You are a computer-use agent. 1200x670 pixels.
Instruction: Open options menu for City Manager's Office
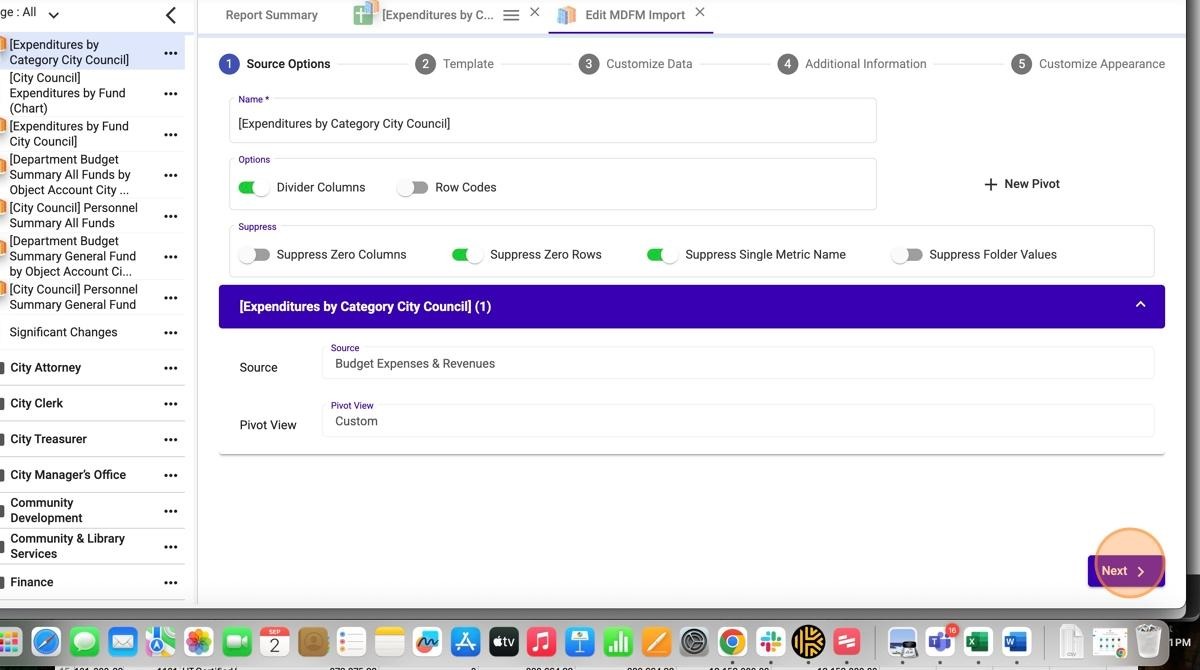click(x=171, y=476)
